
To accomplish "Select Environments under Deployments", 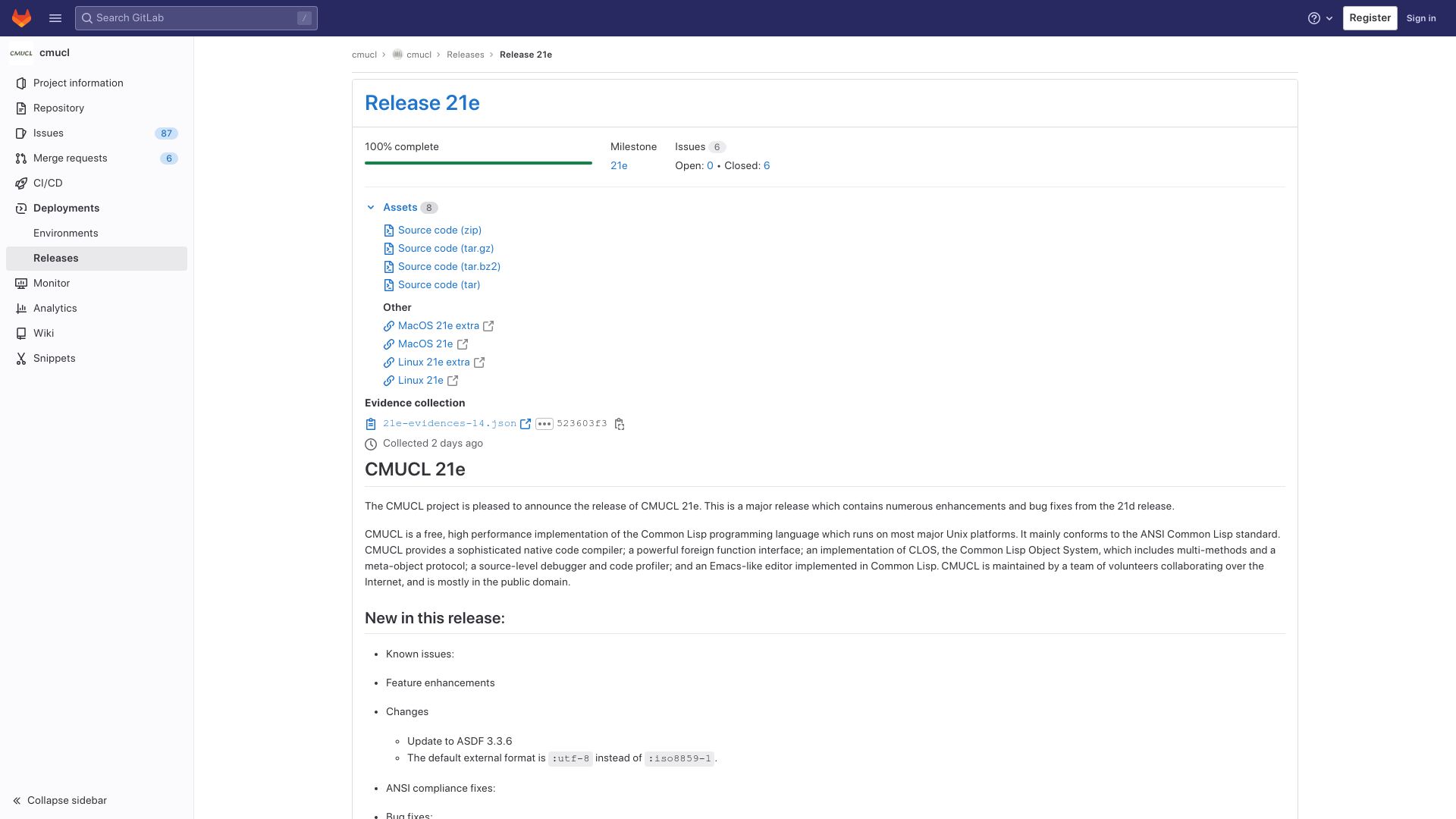I will click(96, 234).
